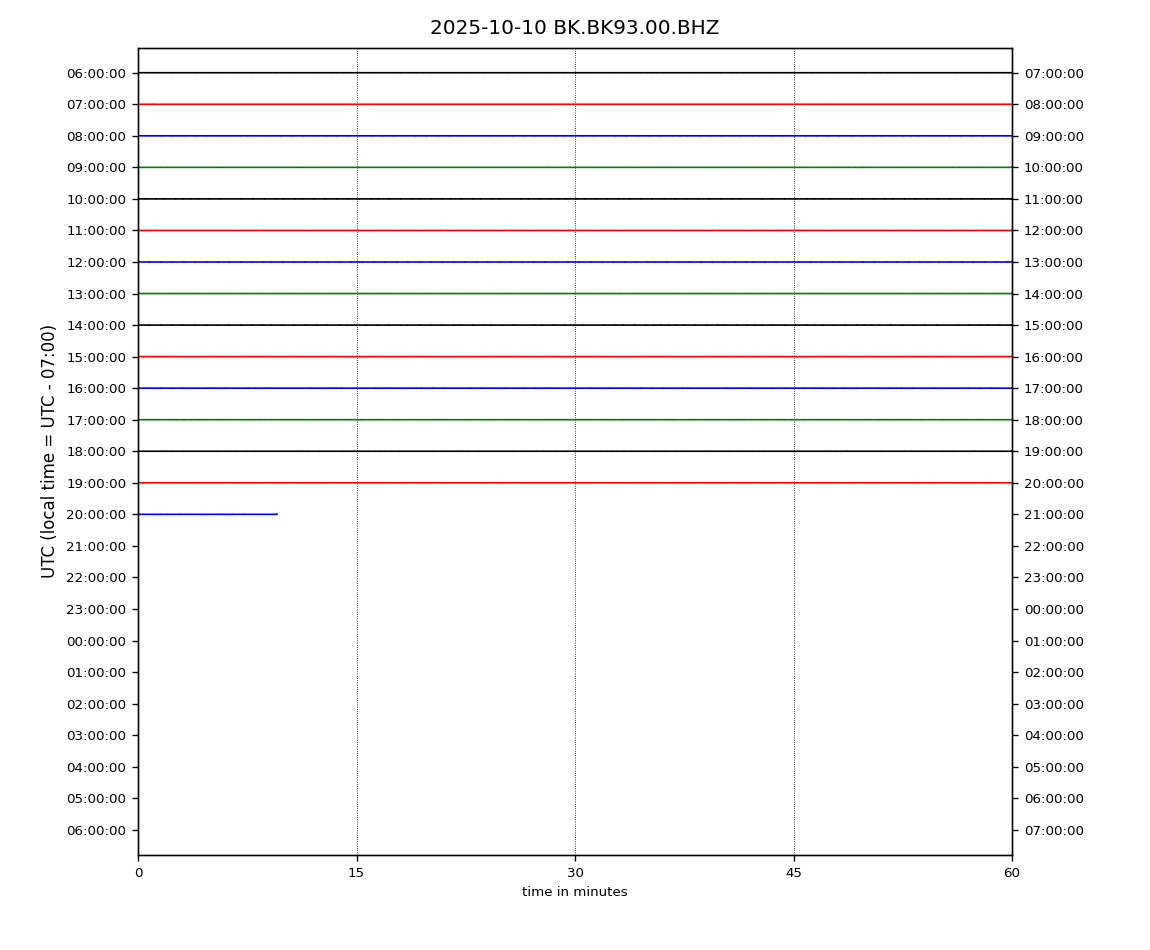
Task: Click the red trace beside left label 07:00:00
Action: pos(575,104)
